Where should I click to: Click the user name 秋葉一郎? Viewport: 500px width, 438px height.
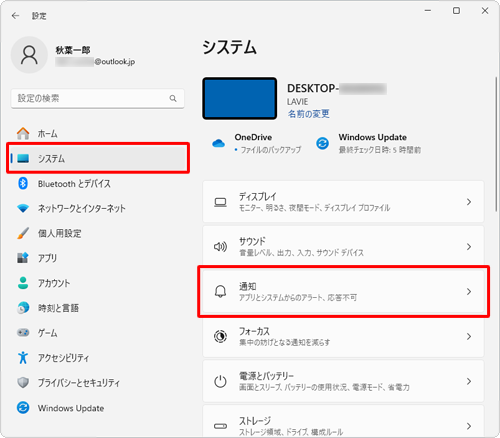click(x=73, y=50)
